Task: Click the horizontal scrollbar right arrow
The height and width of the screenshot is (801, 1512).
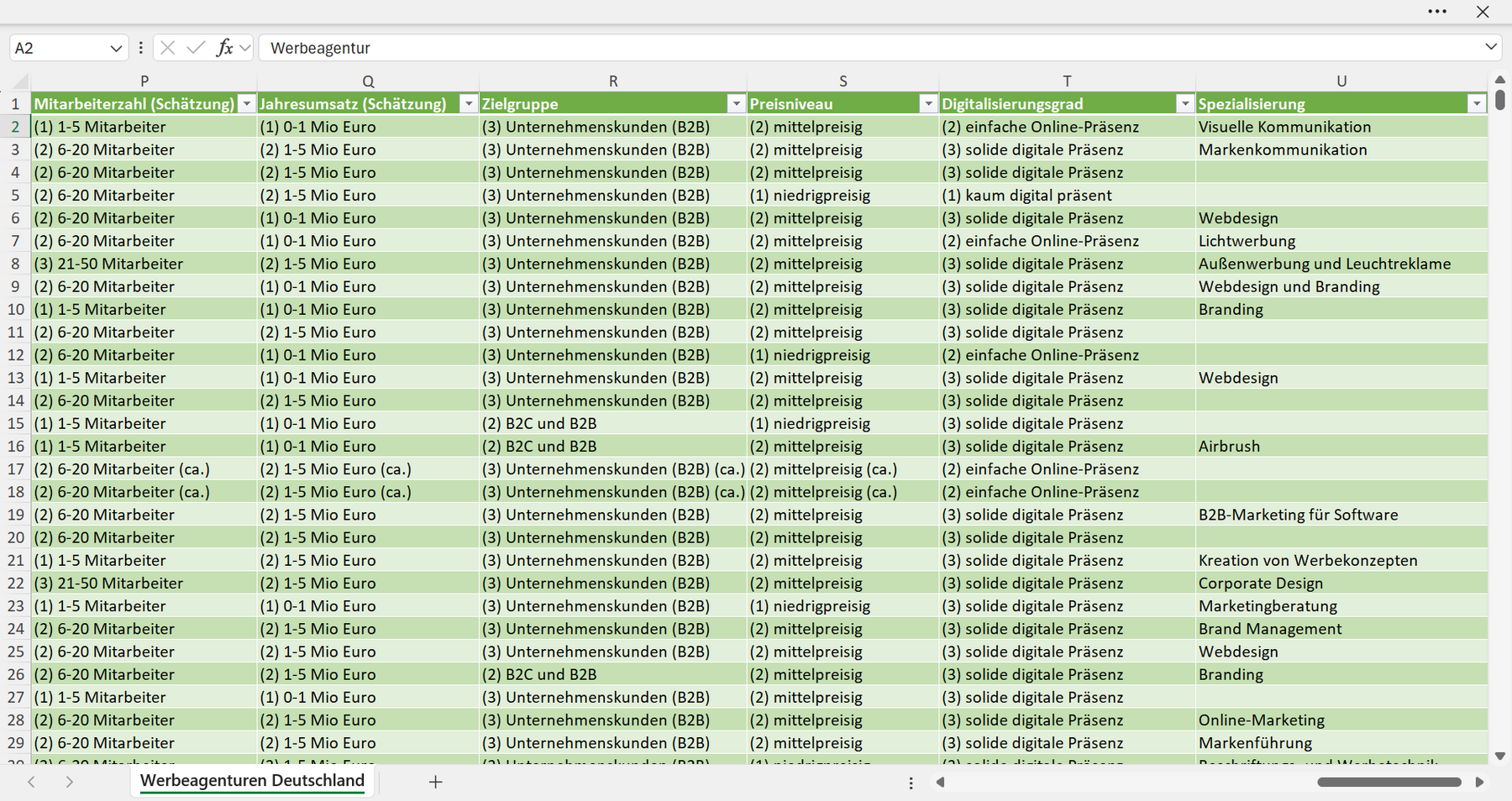Action: (1479, 783)
